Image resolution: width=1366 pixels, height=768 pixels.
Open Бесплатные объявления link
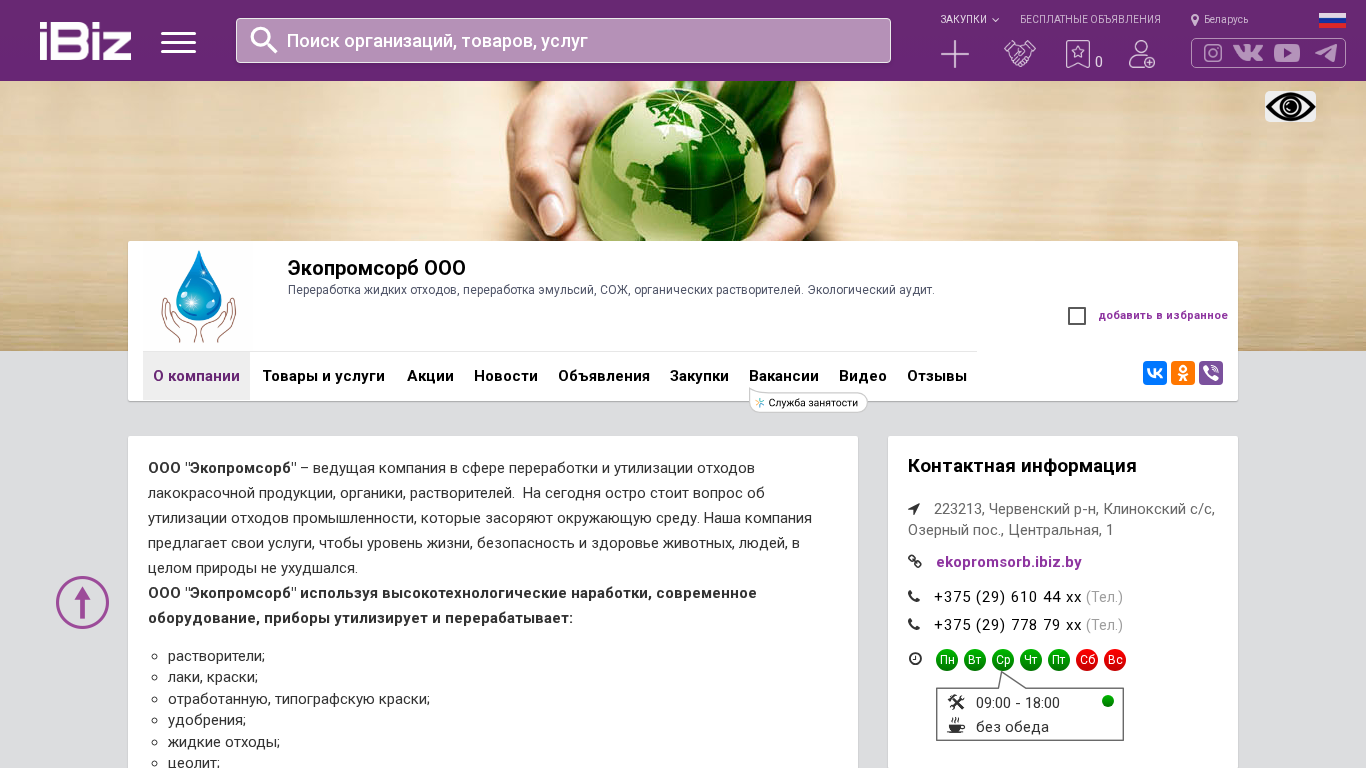tap(1090, 20)
